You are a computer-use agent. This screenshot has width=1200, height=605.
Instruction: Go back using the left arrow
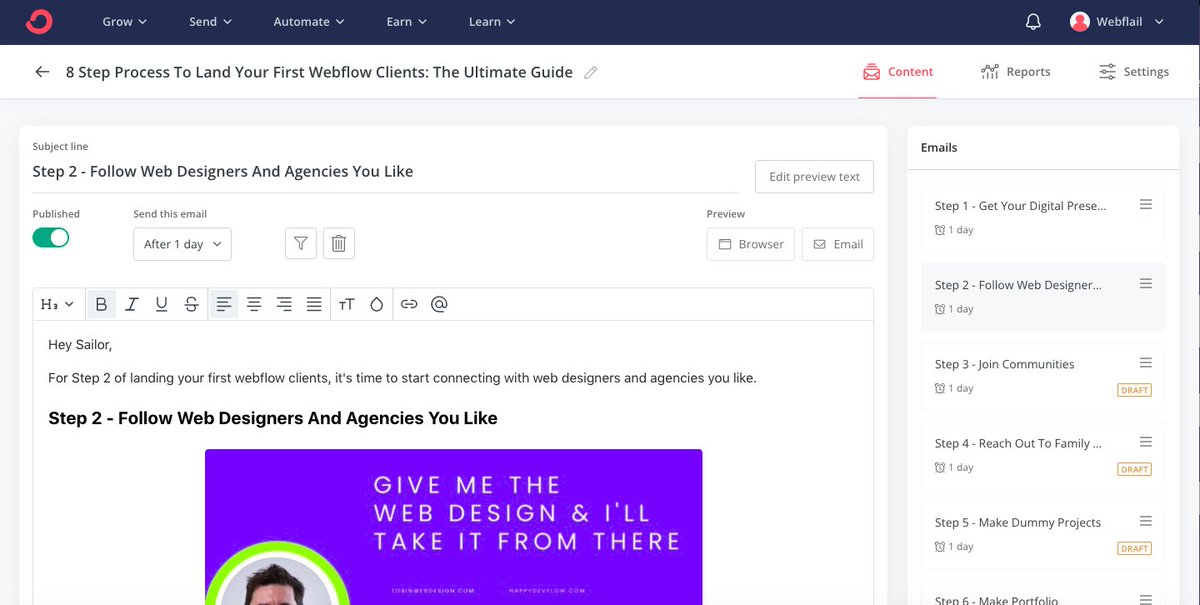tap(42, 72)
